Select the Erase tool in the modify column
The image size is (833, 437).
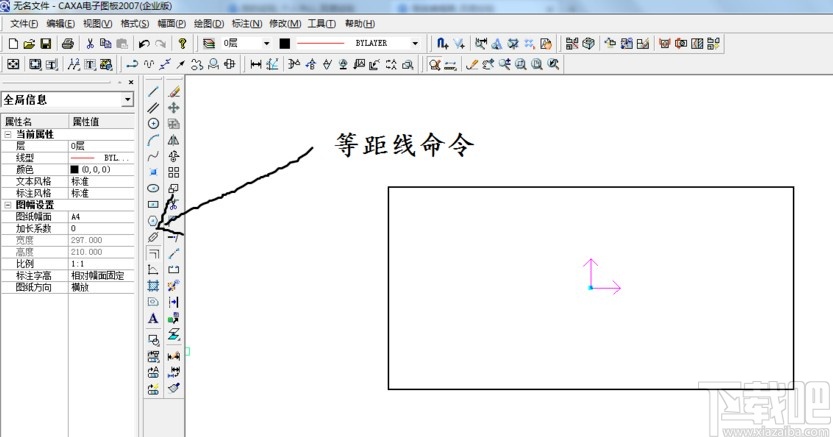(174, 91)
